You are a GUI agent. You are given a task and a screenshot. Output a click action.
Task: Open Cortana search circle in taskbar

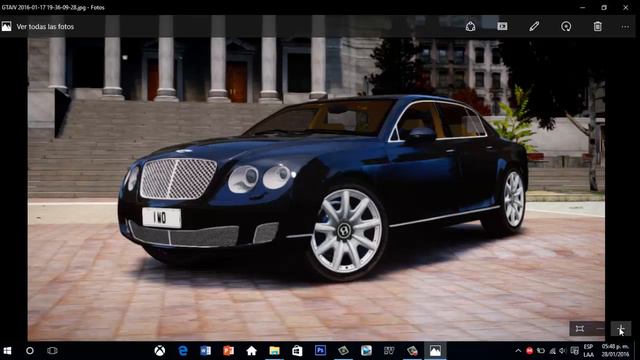pyautogui.click(x=30, y=351)
